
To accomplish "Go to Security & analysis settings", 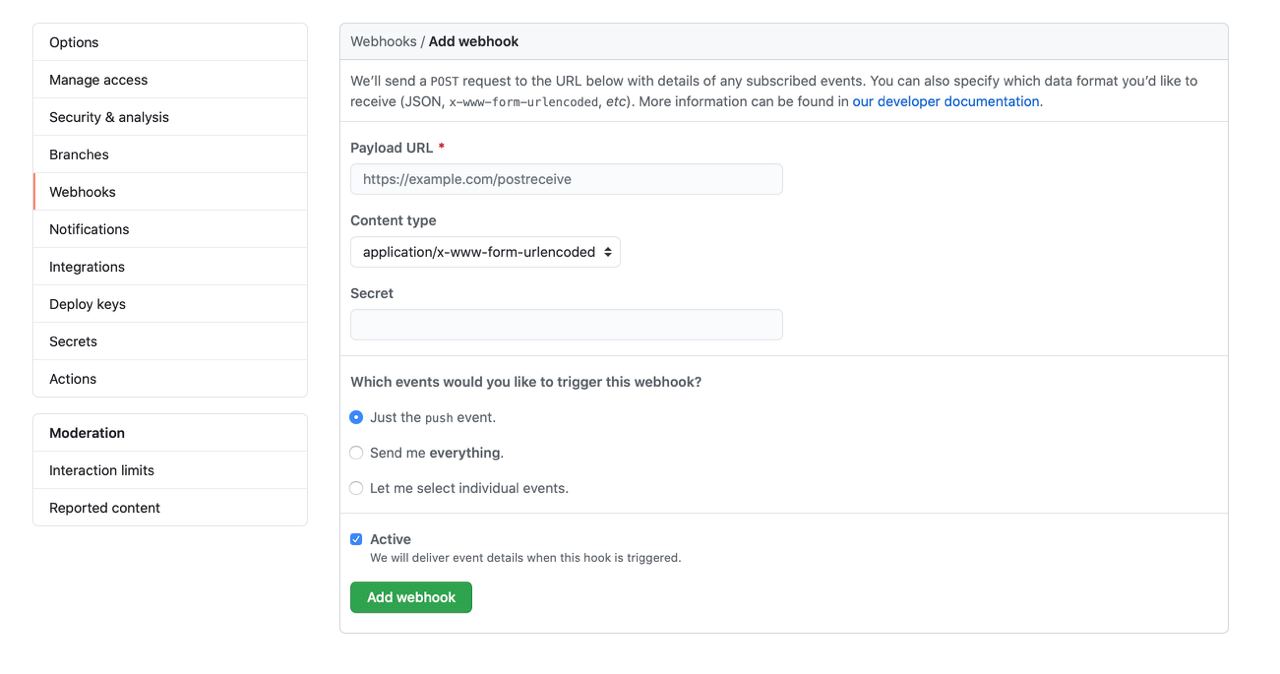I will click(x=170, y=117).
